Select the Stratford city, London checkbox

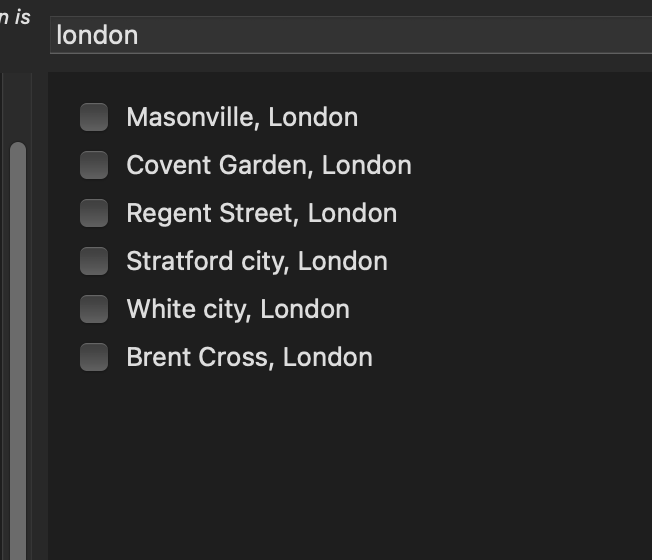(94, 261)
